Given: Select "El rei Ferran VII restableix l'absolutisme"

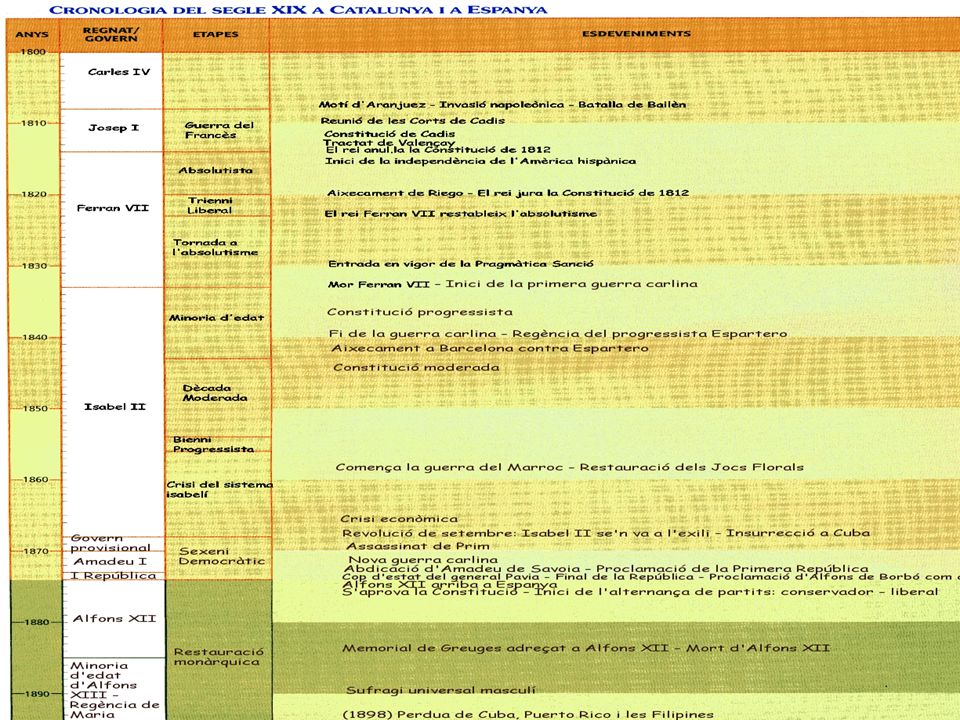Looking at the screenshot, I should point(460,214).
